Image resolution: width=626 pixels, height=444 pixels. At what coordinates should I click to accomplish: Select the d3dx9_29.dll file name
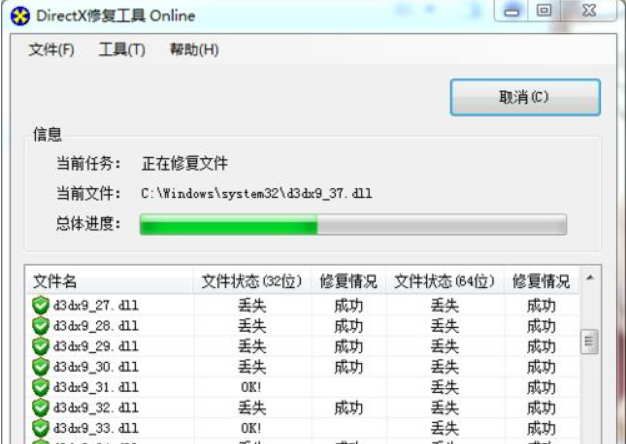[96, 347]
